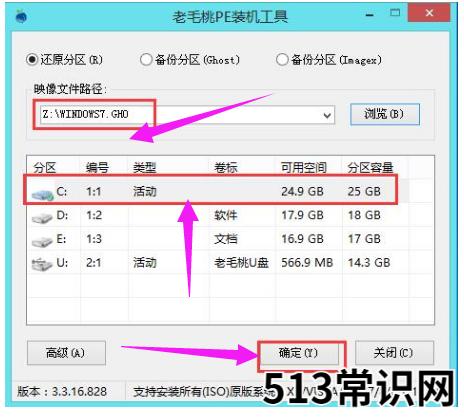This screenshot has height=419, width=464.
Task: Click the 分区容量 column header
Action: [x=371, y=168]
